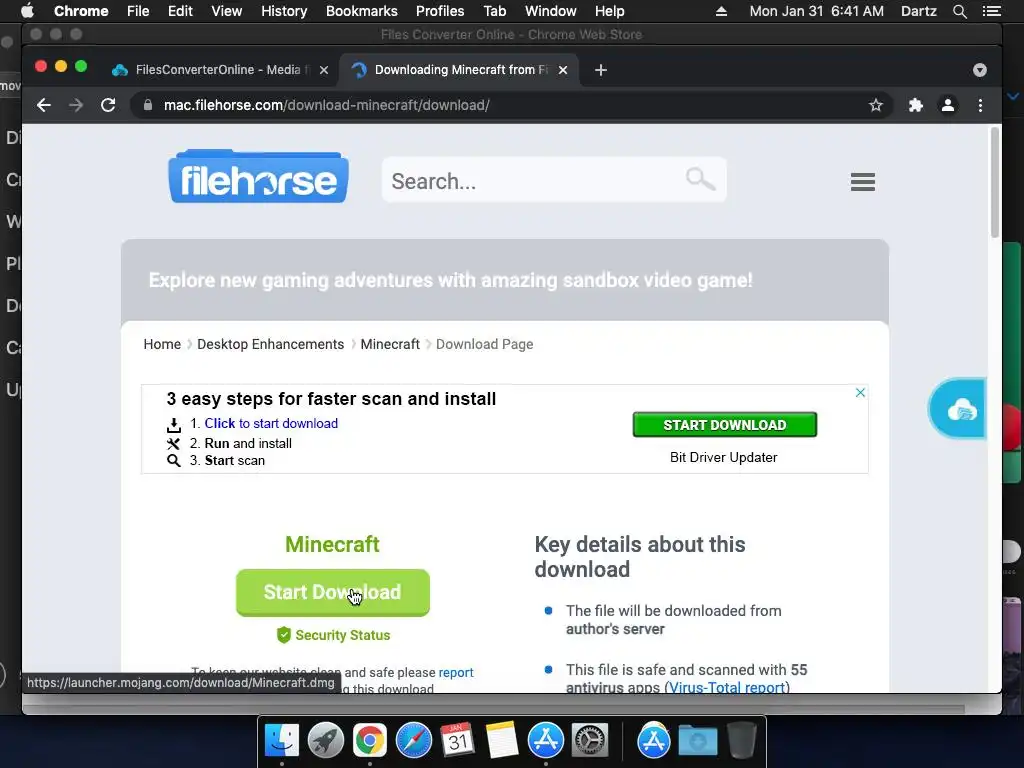
Task: Close the Bit Driver Updater ad
Action: [860, 392]
